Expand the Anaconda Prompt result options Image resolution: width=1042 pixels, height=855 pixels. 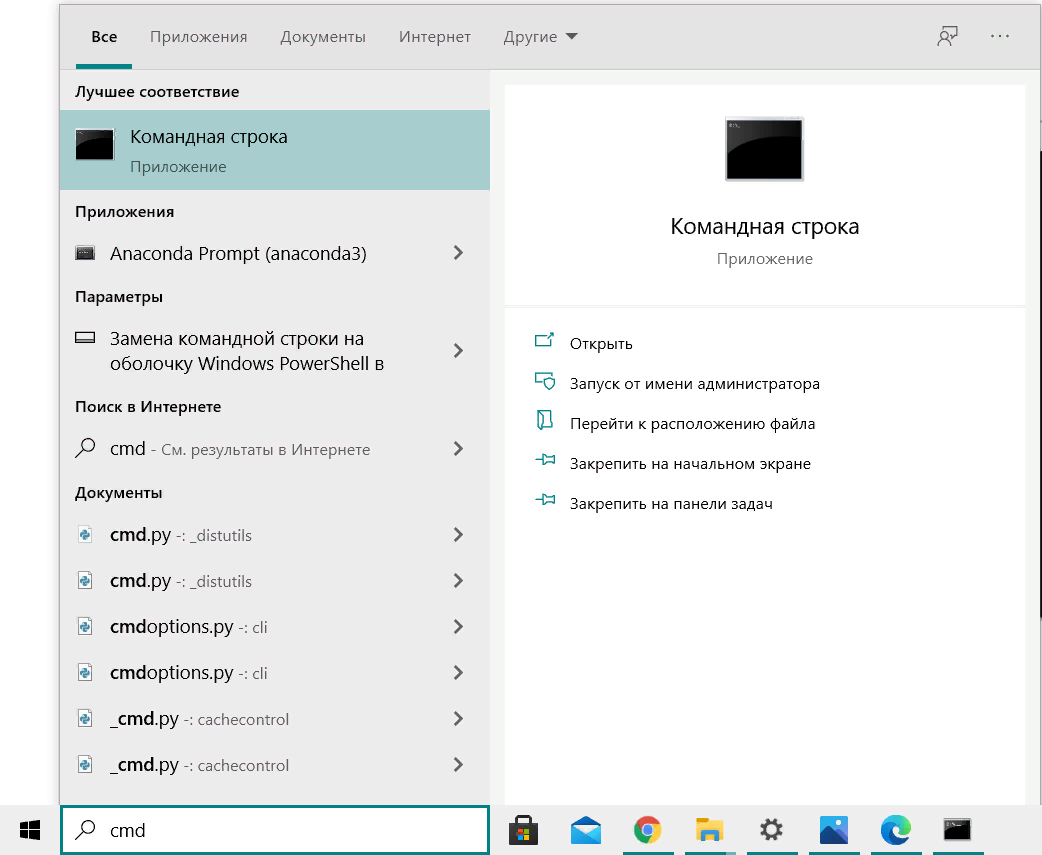click(458, 253)
